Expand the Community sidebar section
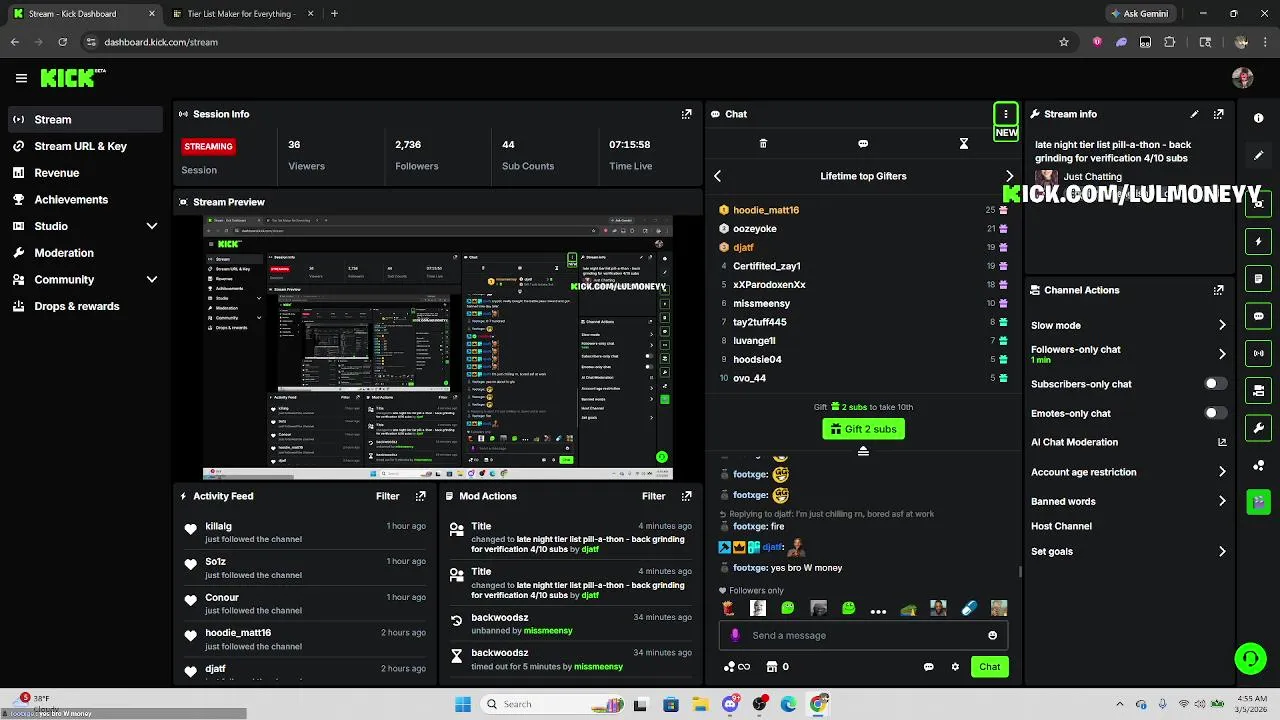This screenshot has width=1280, height=720. (x=152, y=280)
